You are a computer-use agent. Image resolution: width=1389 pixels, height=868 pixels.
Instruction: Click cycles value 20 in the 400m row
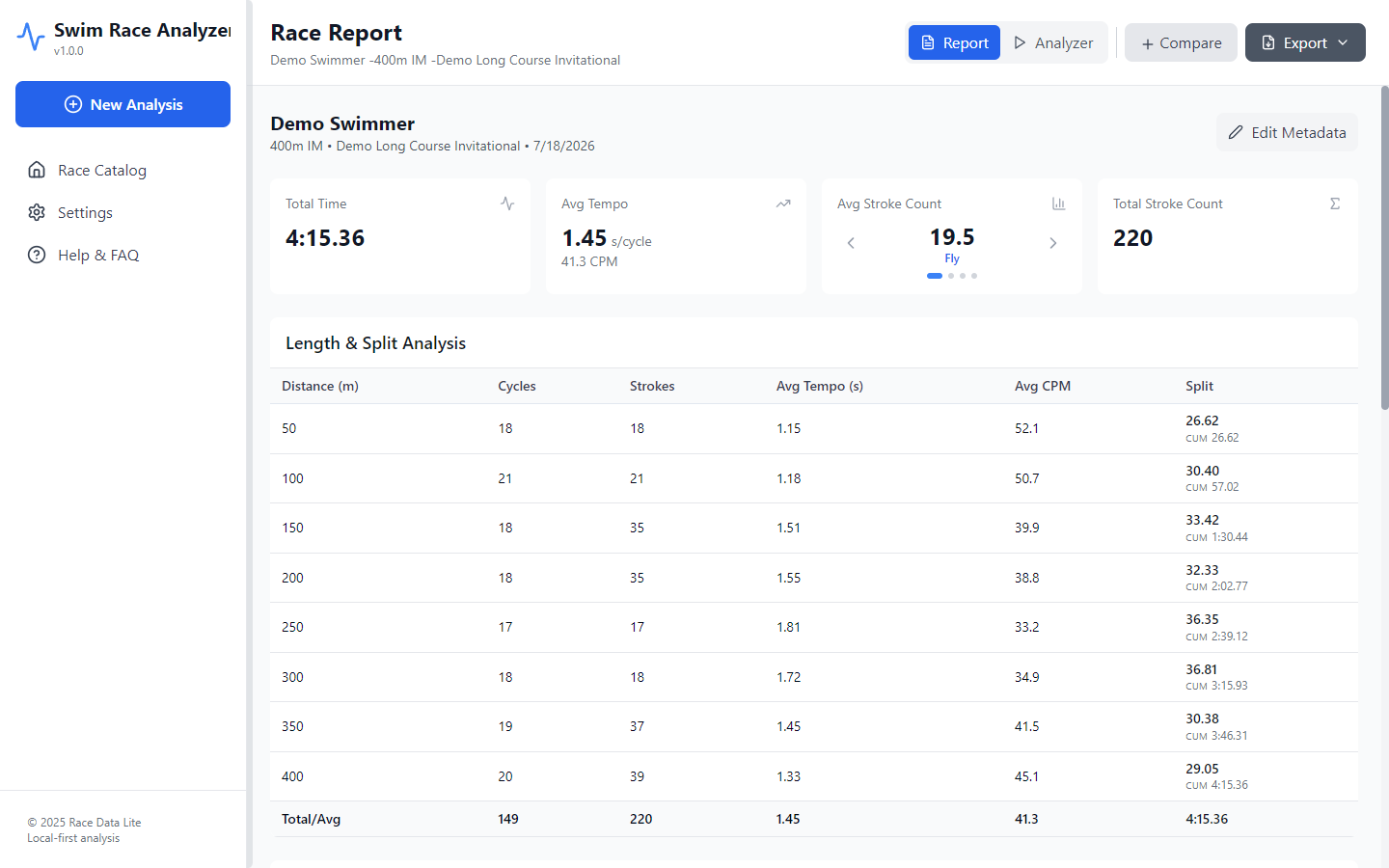point(505,776)
